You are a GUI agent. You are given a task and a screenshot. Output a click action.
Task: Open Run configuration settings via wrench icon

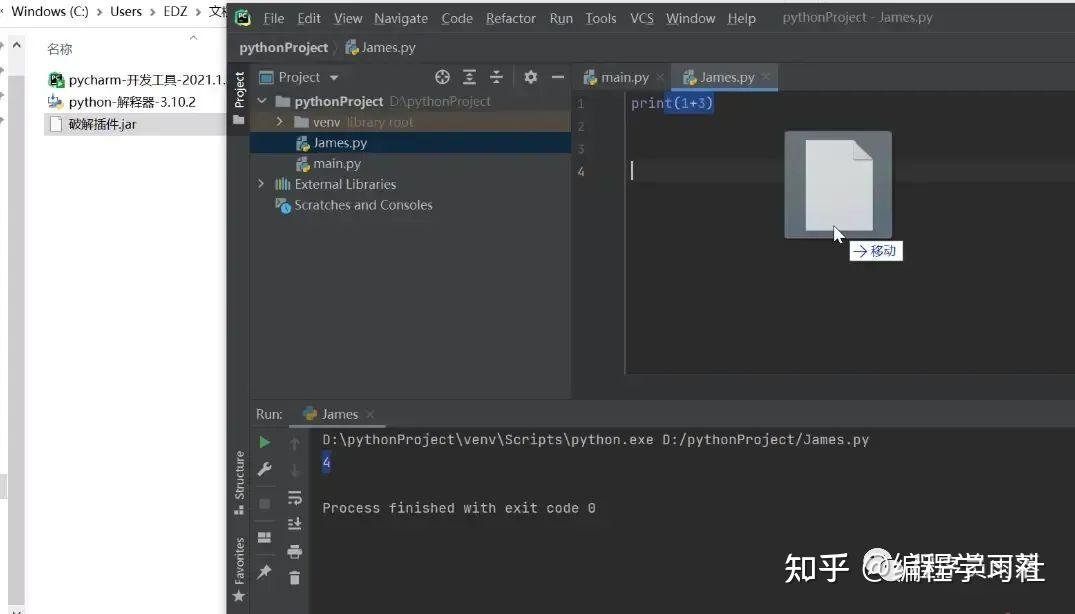coord(265,468)
